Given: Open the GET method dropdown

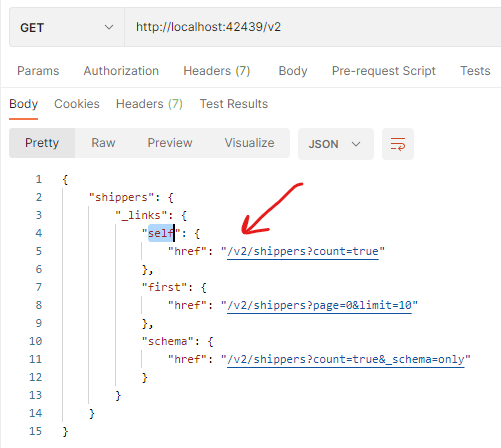Looking at the screenshot, I should pyautogui.click(x=67, y=27).
